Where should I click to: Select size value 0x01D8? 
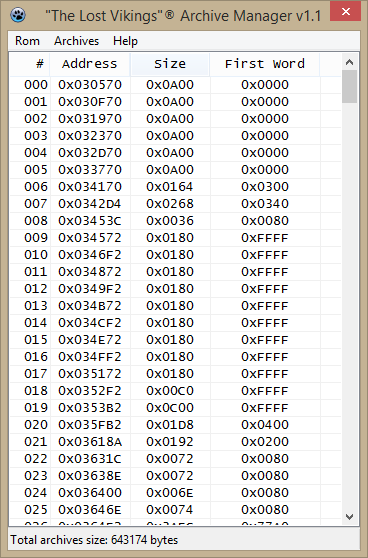coord(170,425)
